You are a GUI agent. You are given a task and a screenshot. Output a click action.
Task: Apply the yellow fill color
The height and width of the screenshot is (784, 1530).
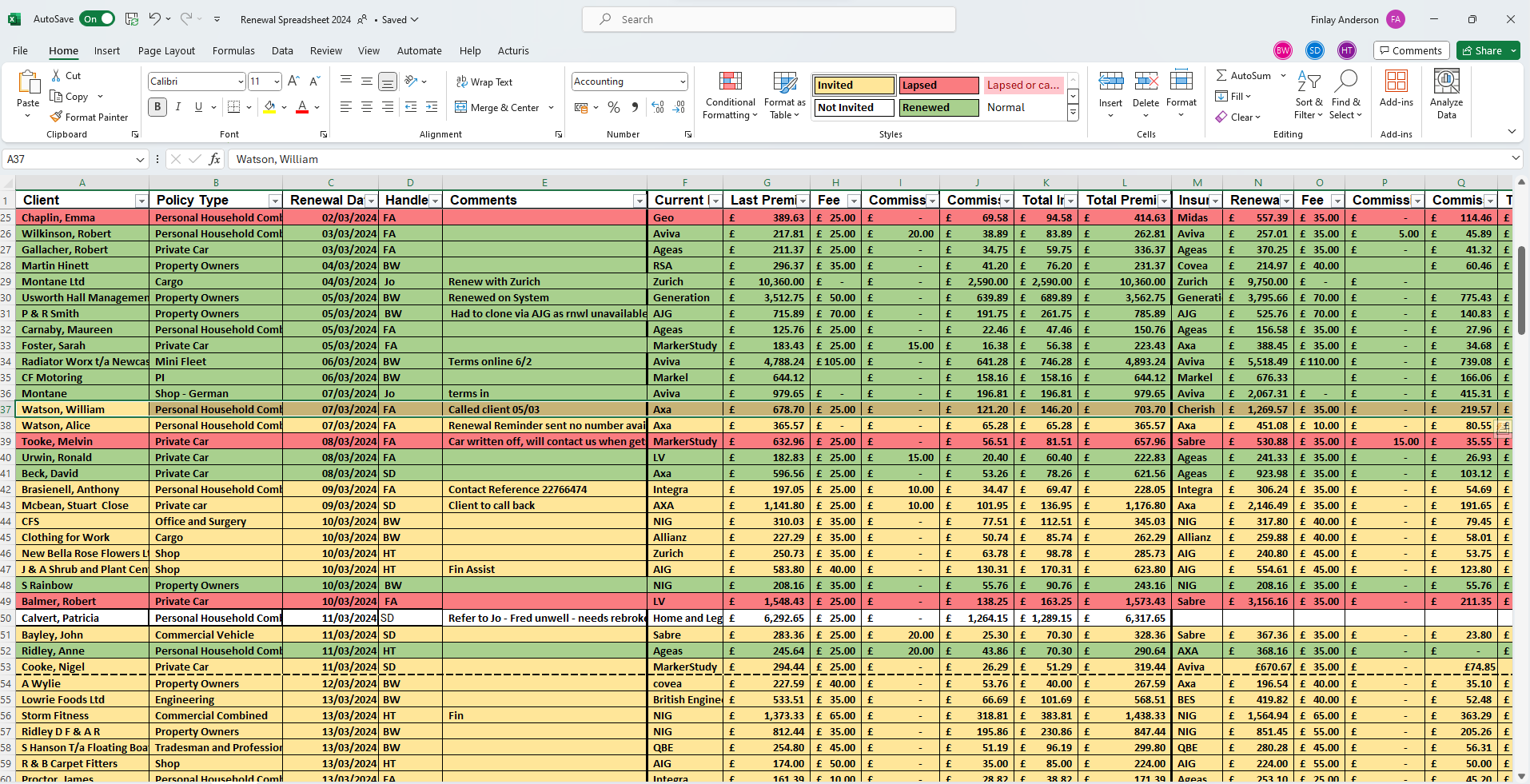270,107
